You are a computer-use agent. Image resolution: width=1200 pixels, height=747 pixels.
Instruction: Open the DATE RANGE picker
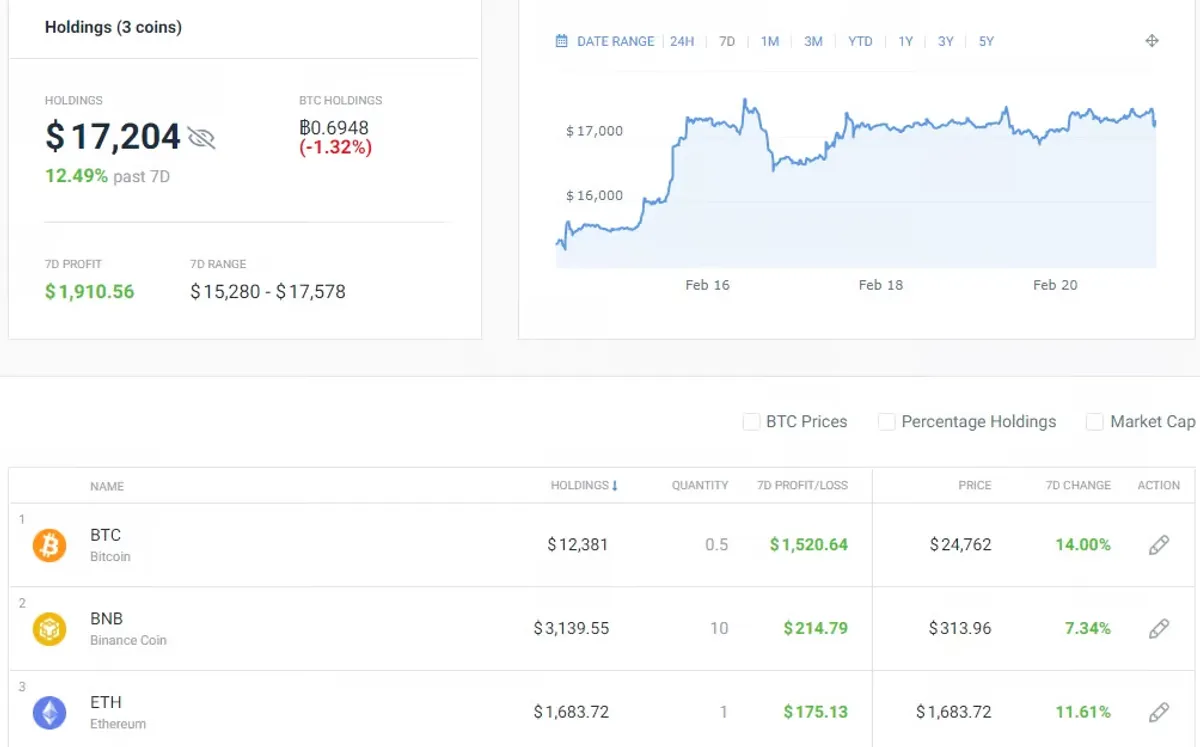pyautogui.click(x=615, y=41)
